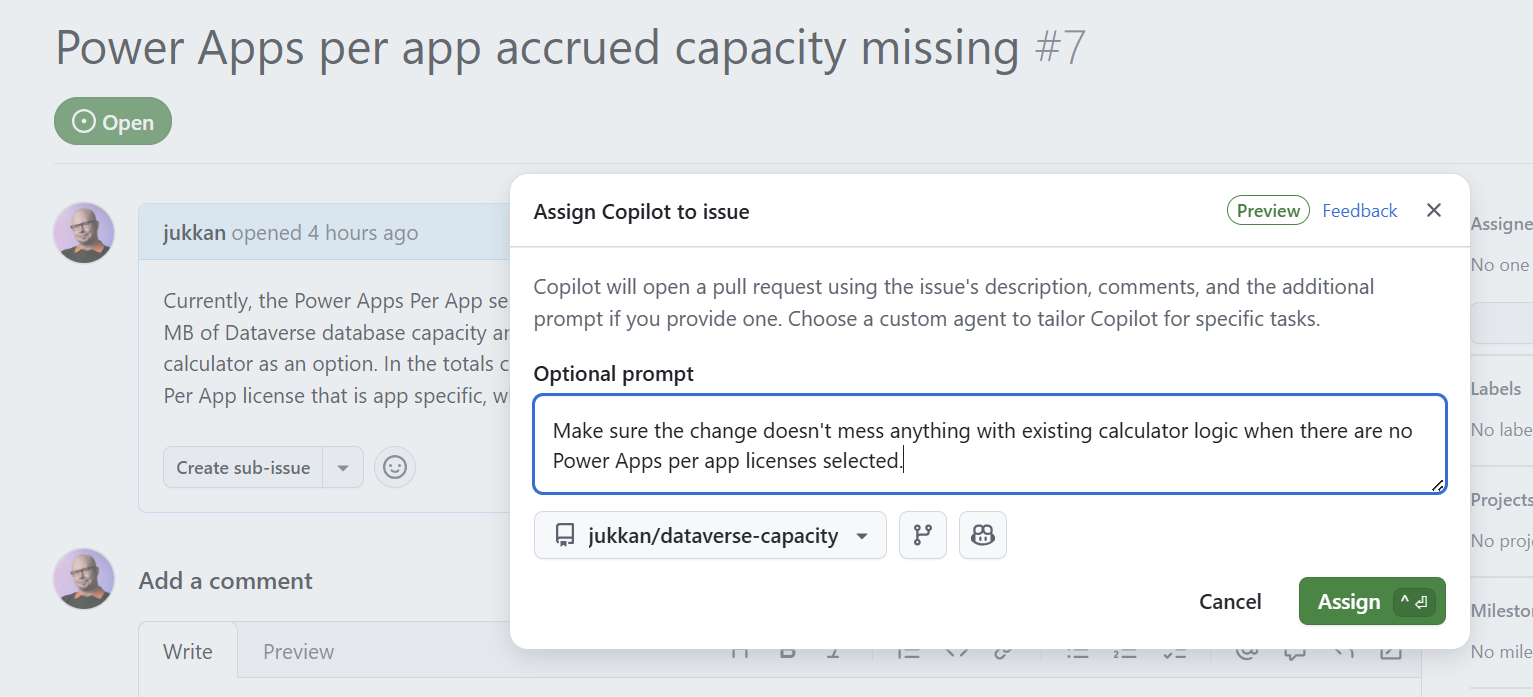Open the Labels section in sidebar
Screen dimensions: 1533x697
pyautogui.click(x=1495, y=389)
